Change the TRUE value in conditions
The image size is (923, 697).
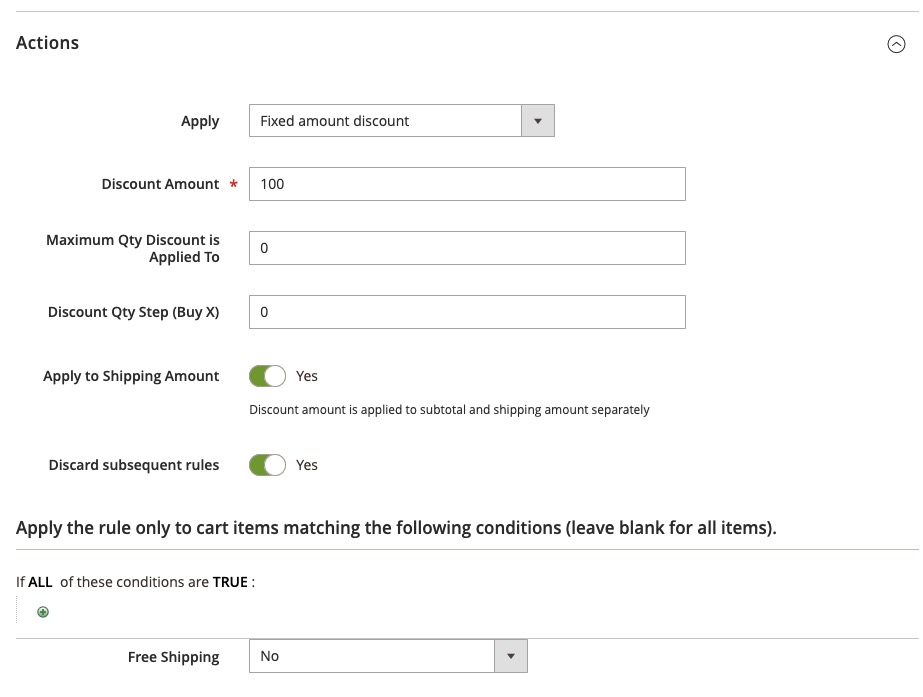(230, 582)
